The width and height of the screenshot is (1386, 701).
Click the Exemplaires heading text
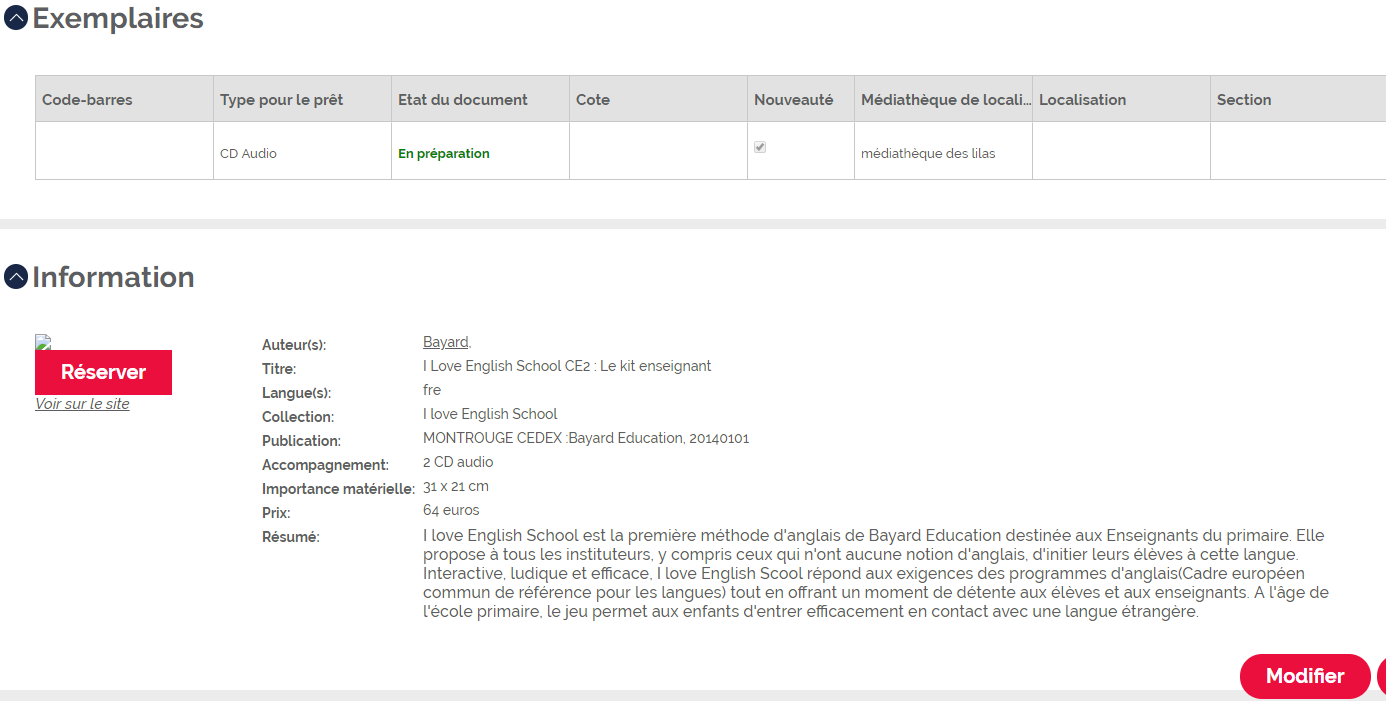coord(118,18)
